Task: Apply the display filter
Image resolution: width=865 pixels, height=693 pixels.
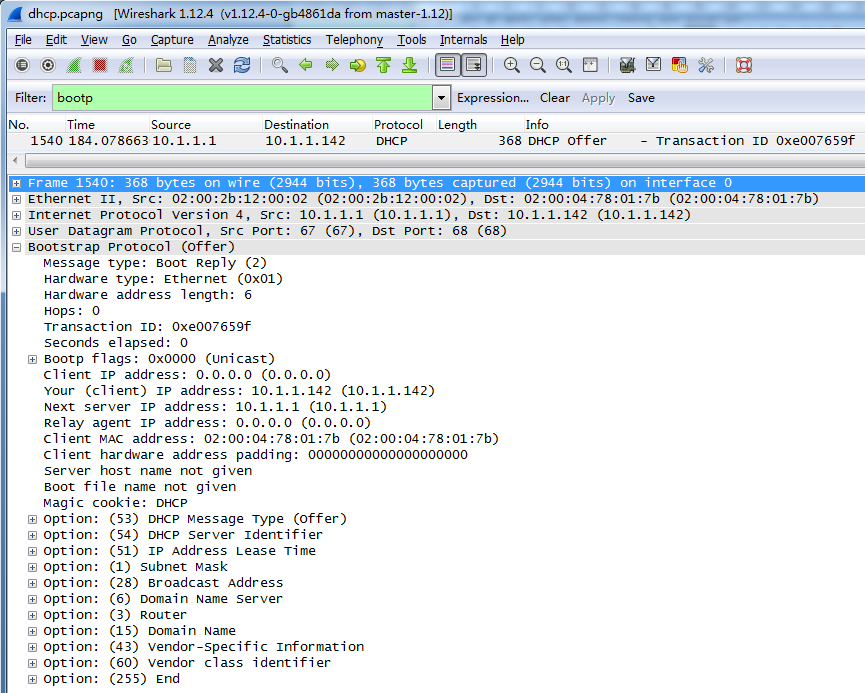Action: pos(598,98)
